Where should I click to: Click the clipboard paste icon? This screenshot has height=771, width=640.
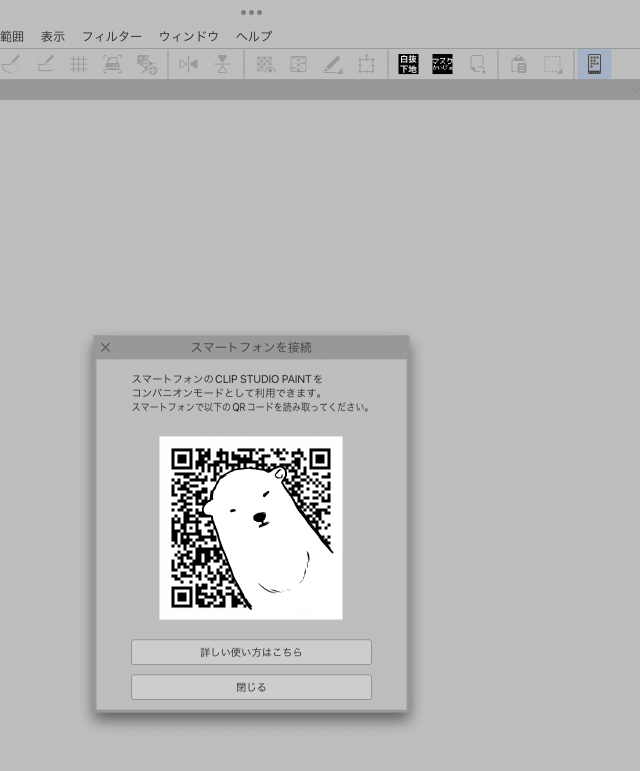(x=519, y=64)
